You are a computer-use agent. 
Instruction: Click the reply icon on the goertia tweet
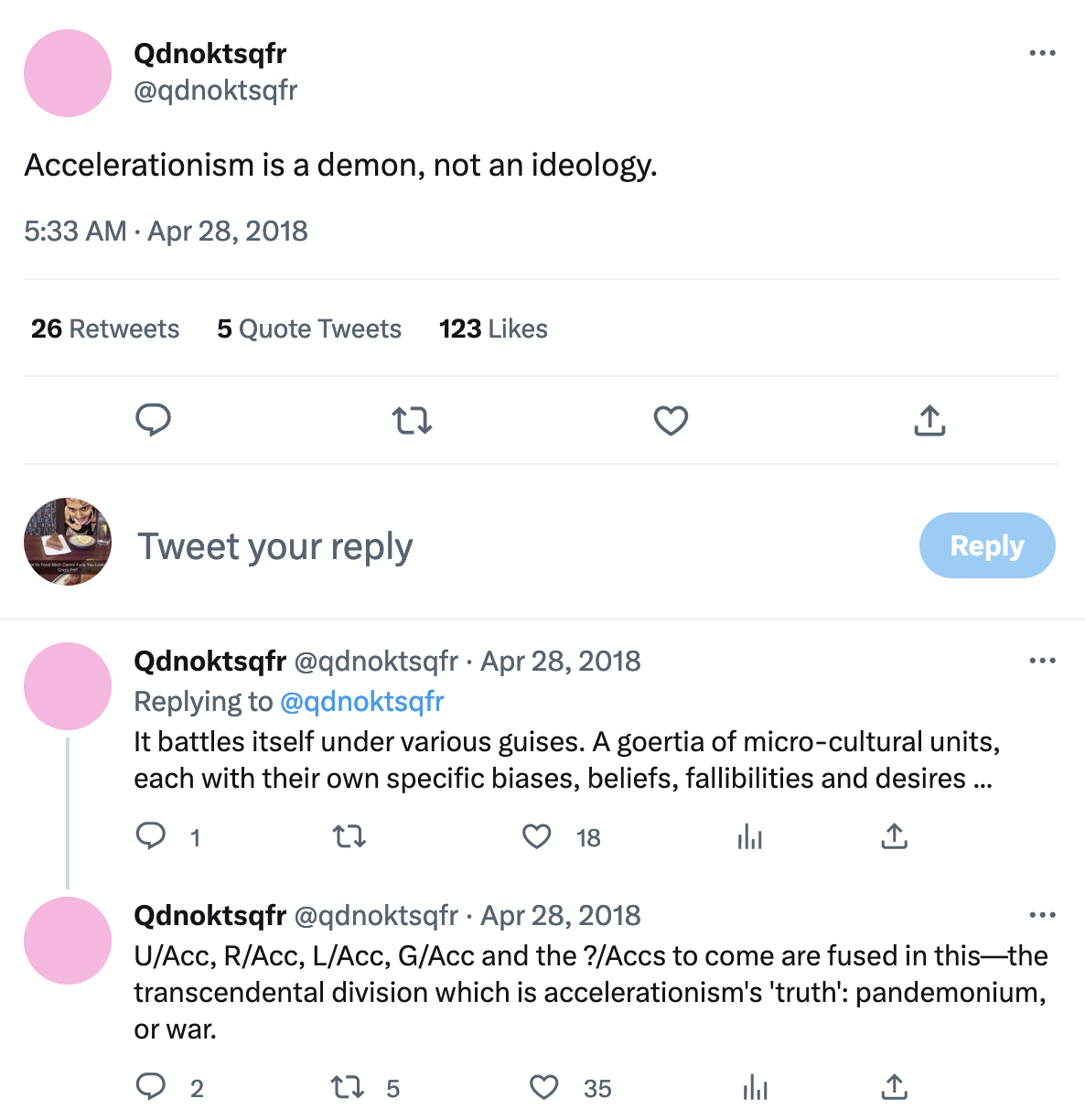(x=151, y=835)
